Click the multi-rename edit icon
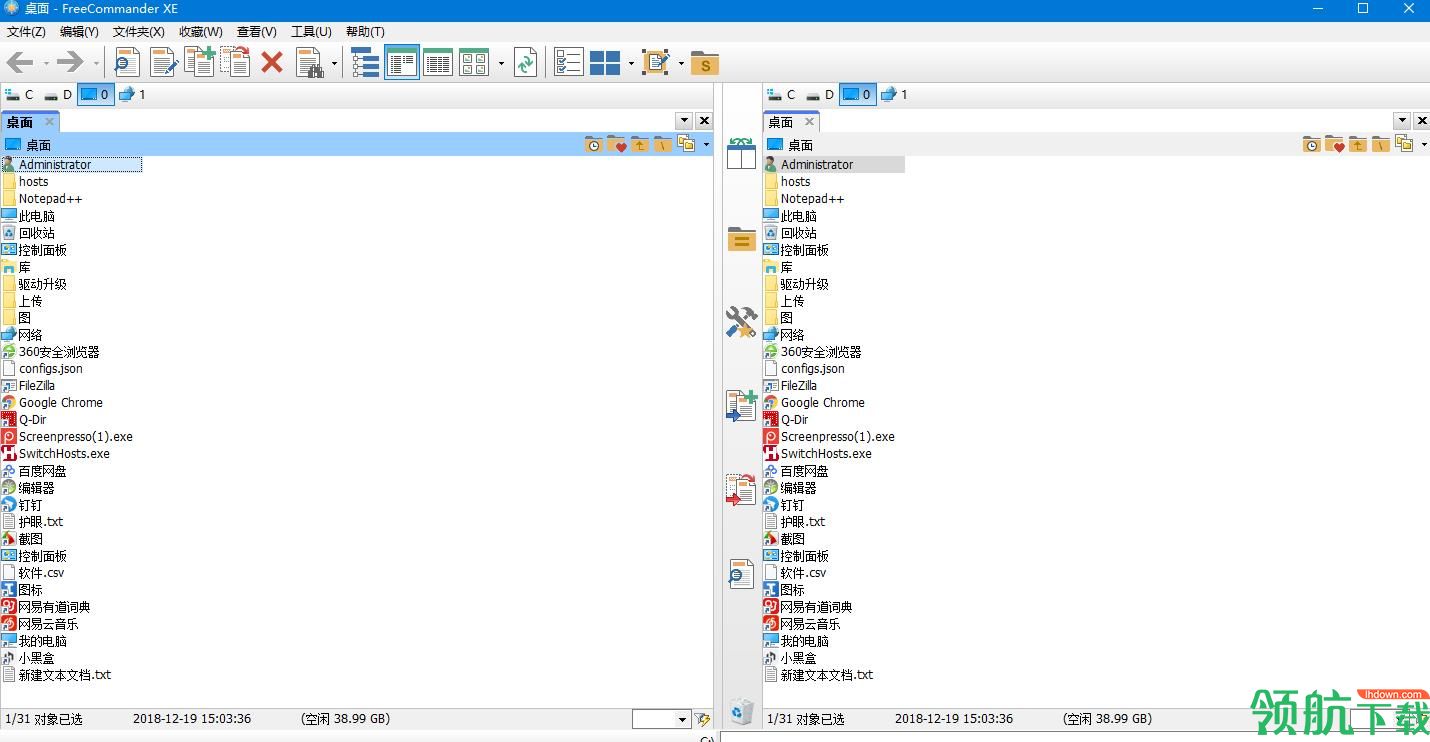The width and height of the screenshot is (1430, 742). pos(656,63)
